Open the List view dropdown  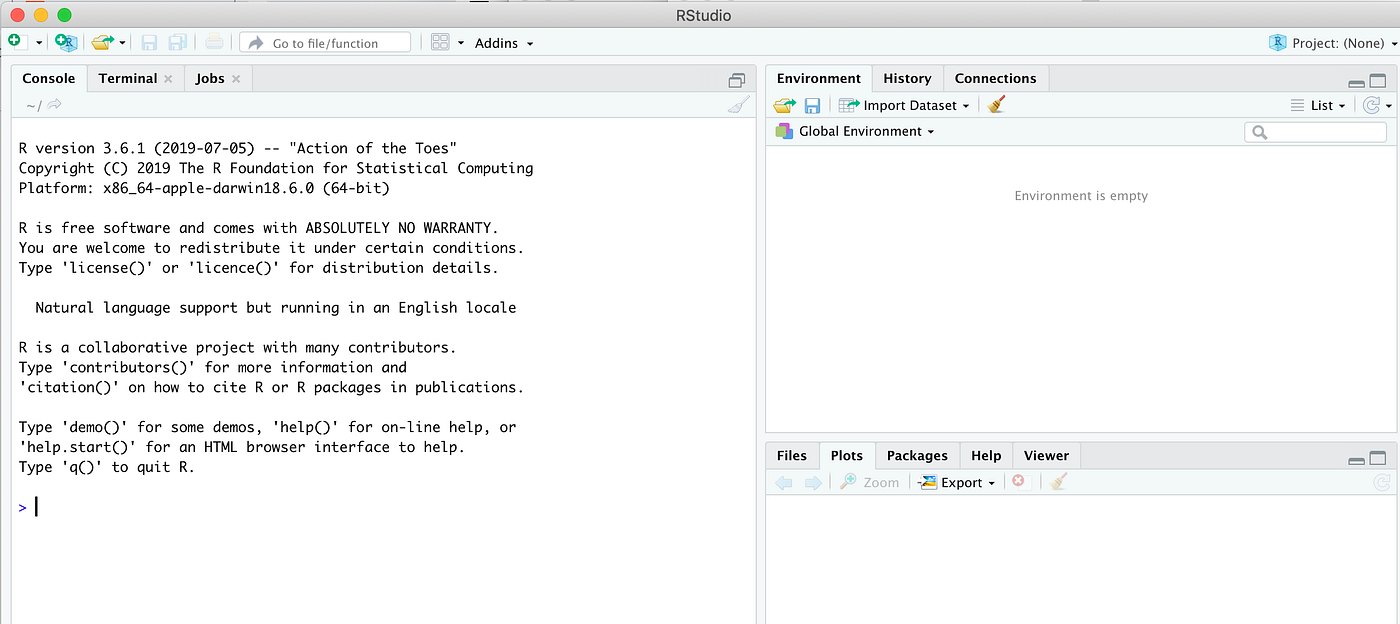(1322, 104)
